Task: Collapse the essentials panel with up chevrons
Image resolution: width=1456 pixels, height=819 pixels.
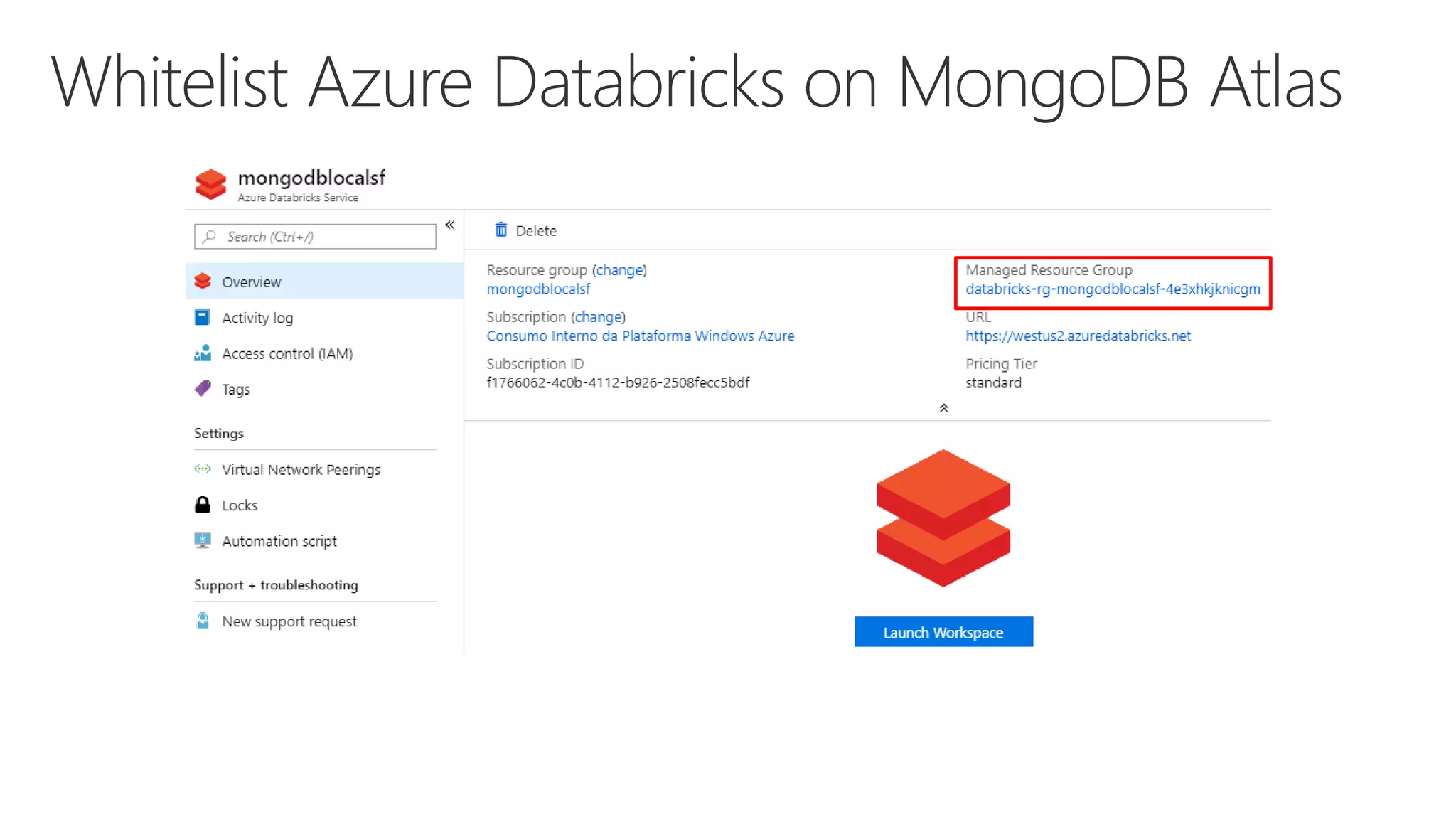Action: 943,408
